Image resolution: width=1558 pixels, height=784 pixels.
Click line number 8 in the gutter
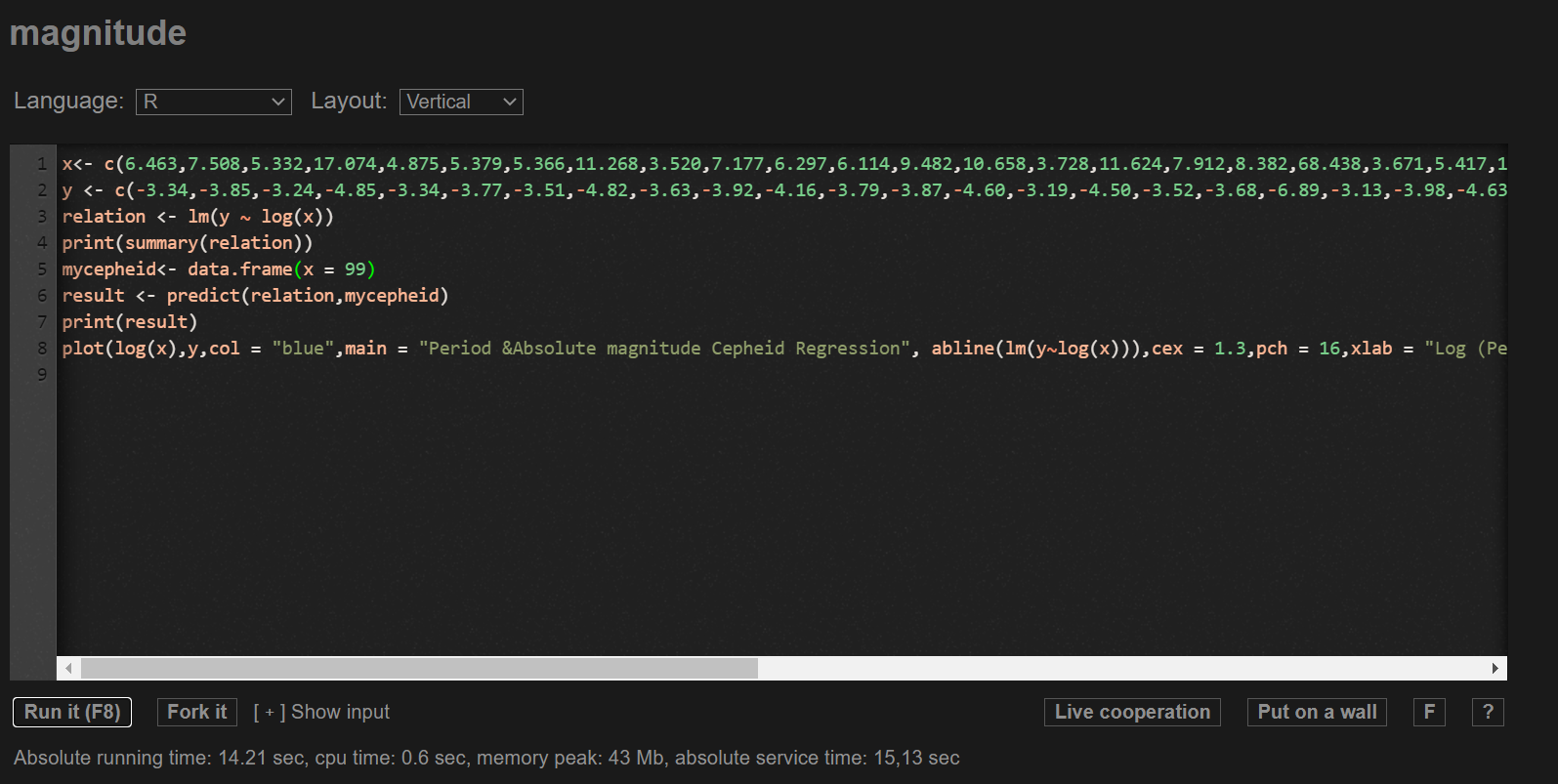(42, 349)
